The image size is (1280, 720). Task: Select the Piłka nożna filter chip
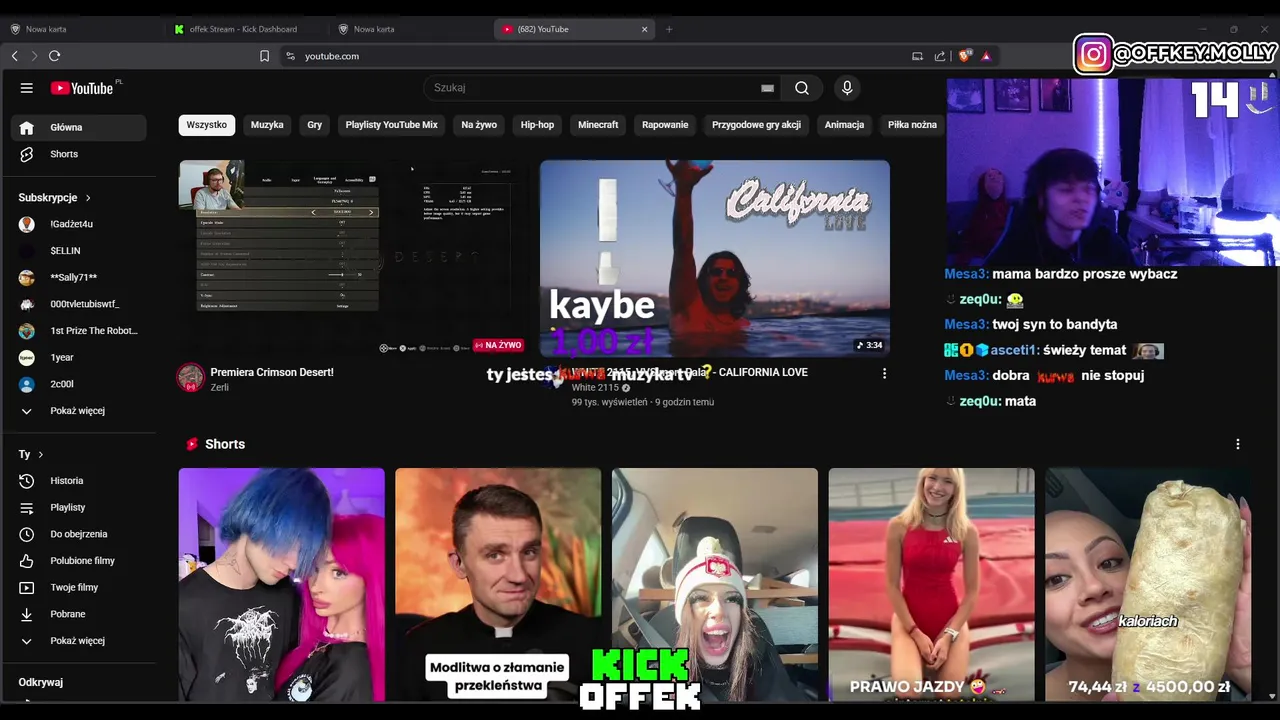912,125
